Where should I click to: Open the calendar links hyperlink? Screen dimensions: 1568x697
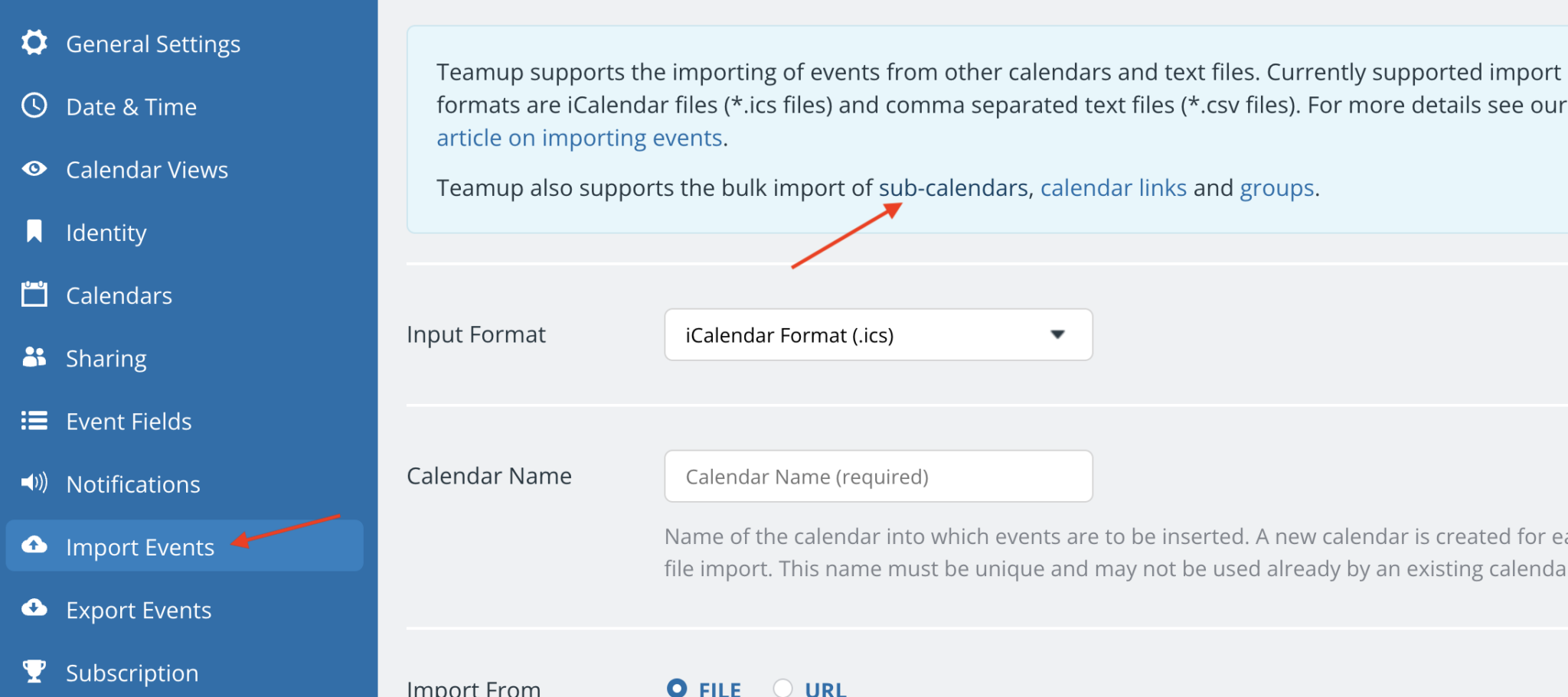pos(1114,187)
